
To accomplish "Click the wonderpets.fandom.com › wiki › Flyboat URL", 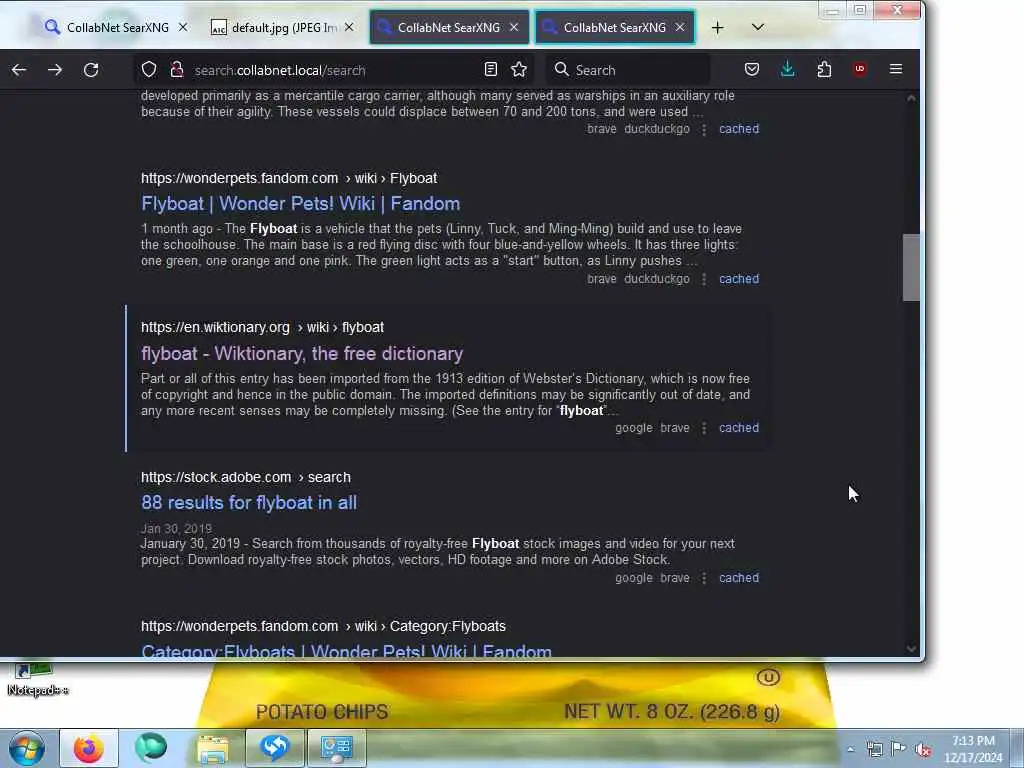I will (289, 178).
